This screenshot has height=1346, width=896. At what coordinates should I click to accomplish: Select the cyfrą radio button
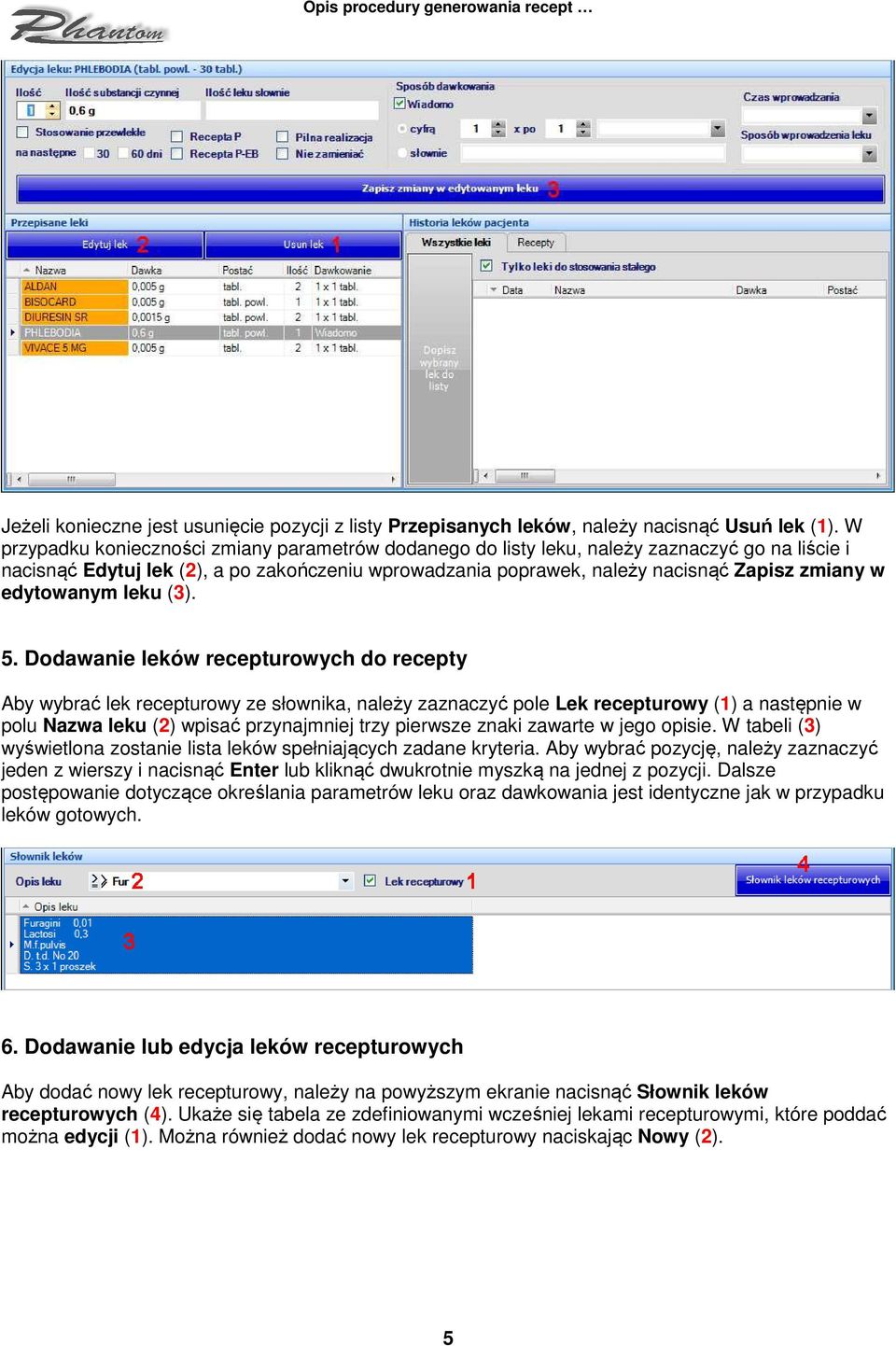402,129
